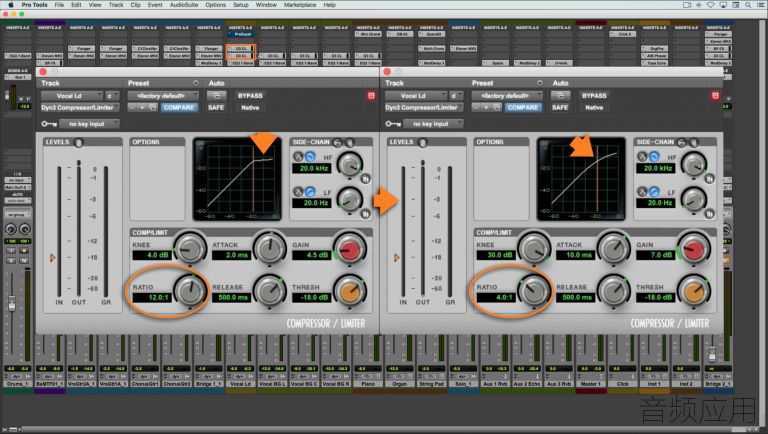
Task: Open the AudioSuite menu
Action: click(184, 4)
